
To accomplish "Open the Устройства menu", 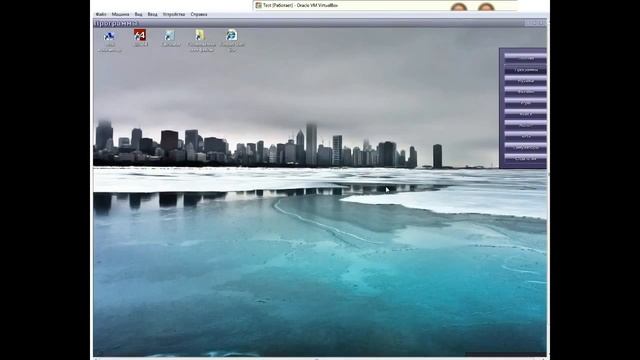I will [174, 14].
